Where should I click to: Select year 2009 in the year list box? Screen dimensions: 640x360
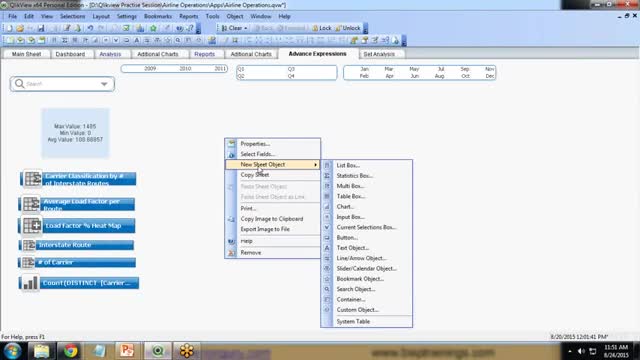click(x=150, y=69)
